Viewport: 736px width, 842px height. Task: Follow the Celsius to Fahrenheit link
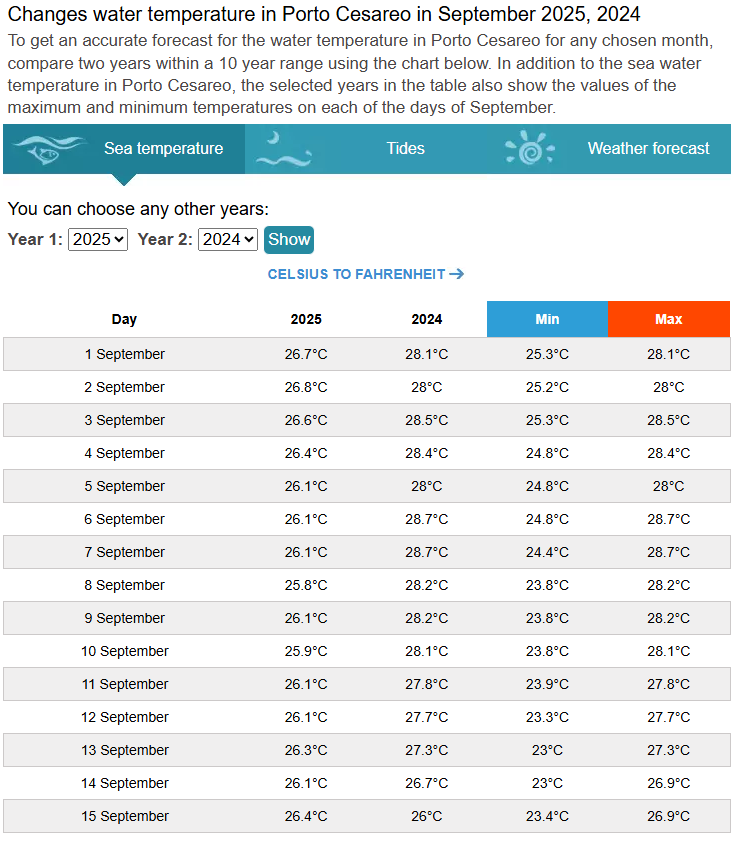[x=357, y=274]
